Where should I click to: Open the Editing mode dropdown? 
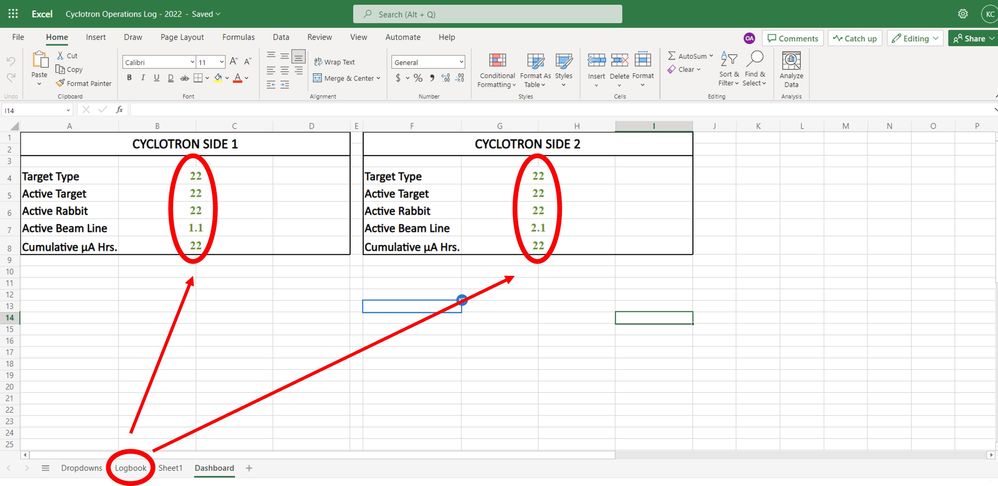915,38
